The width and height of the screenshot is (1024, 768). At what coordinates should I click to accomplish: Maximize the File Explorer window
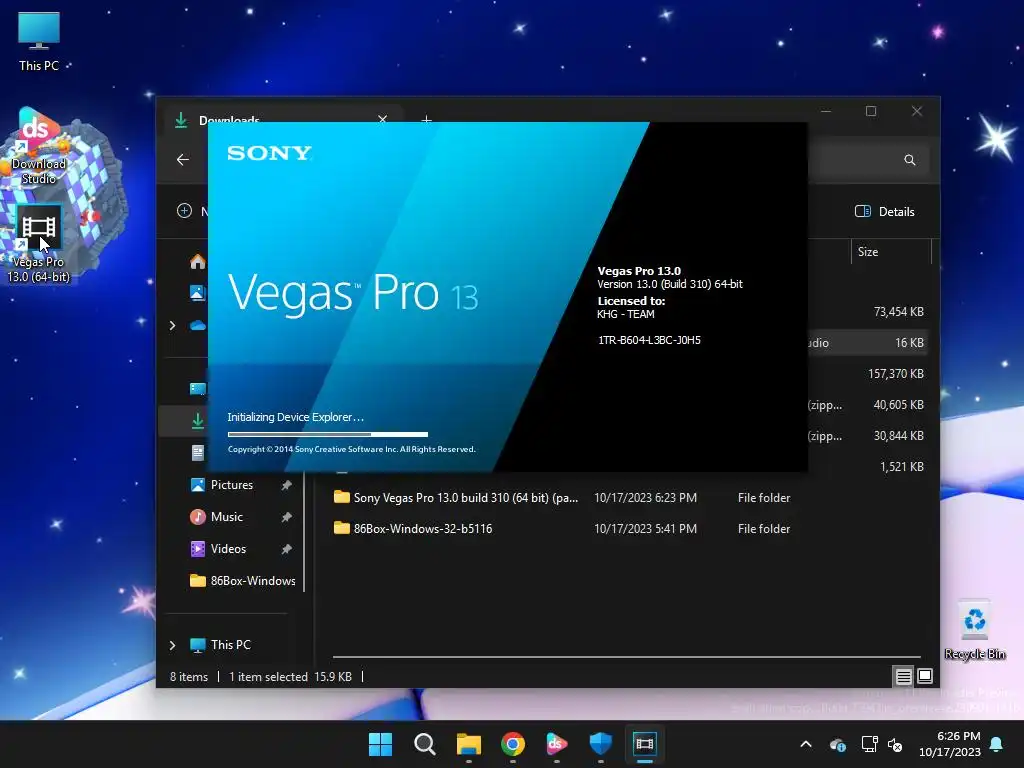pyautogui.click(x=871, y=111)
